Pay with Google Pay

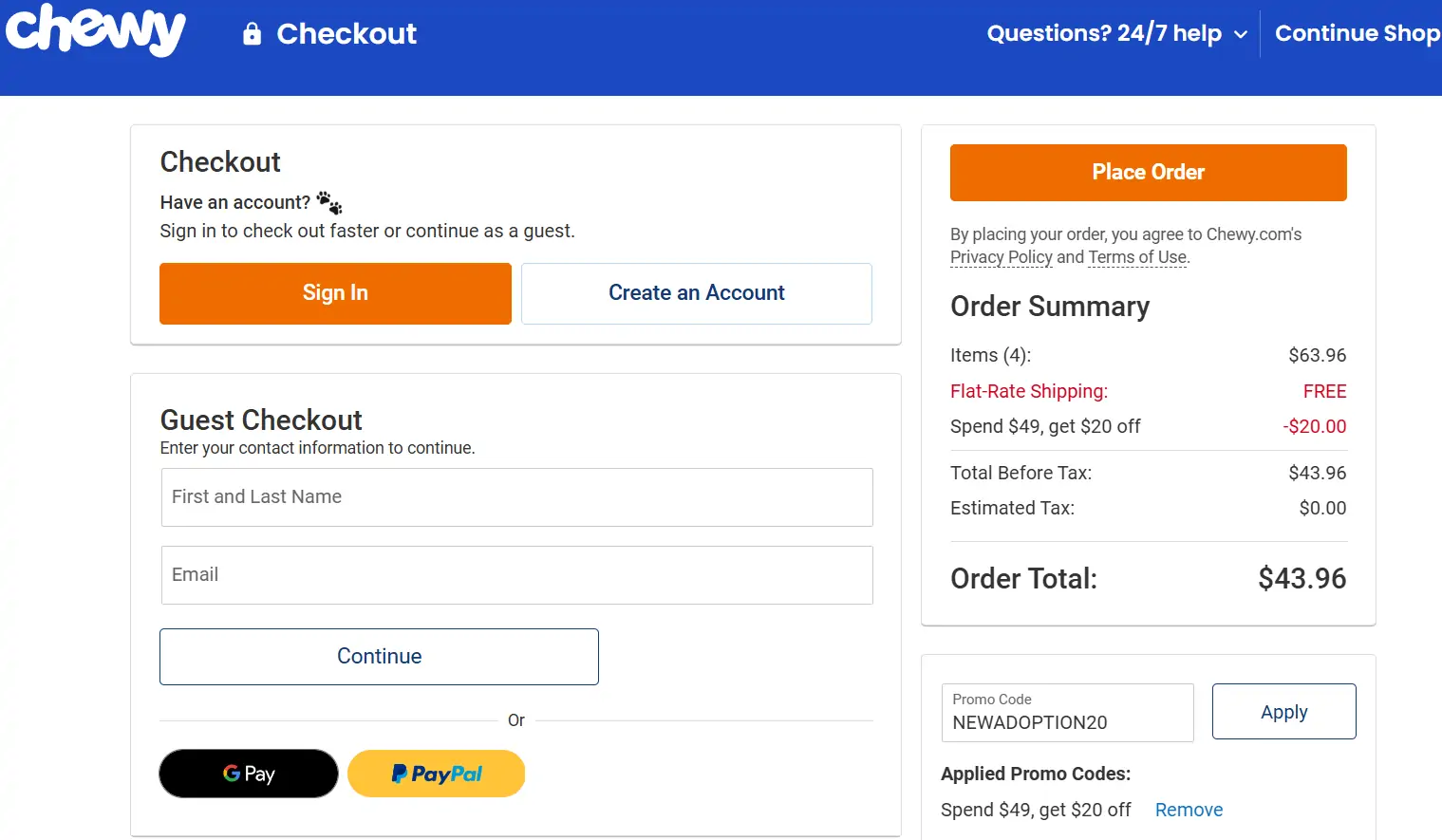248,773
